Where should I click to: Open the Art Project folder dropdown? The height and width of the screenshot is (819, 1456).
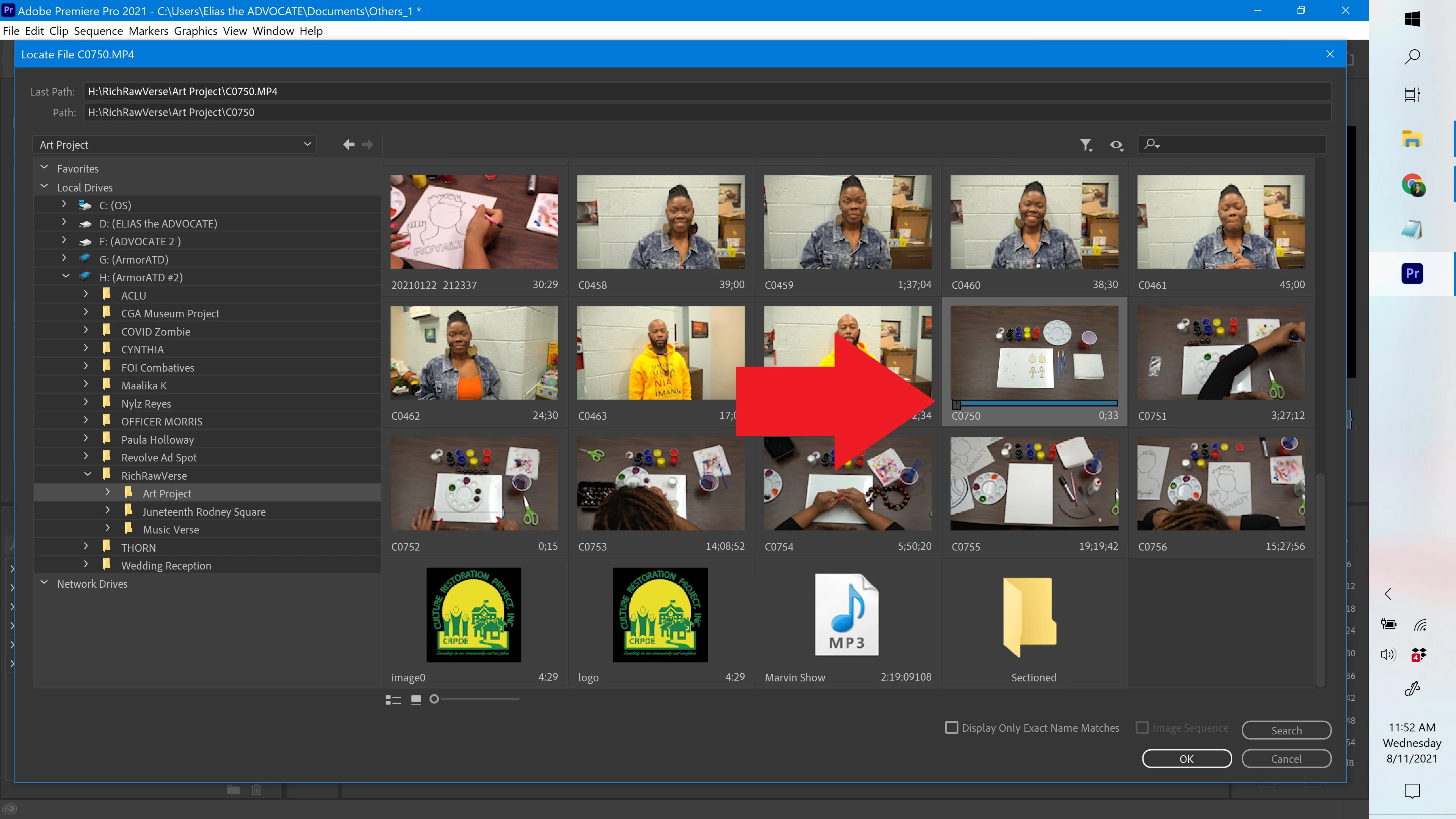(x=174, y=145)
